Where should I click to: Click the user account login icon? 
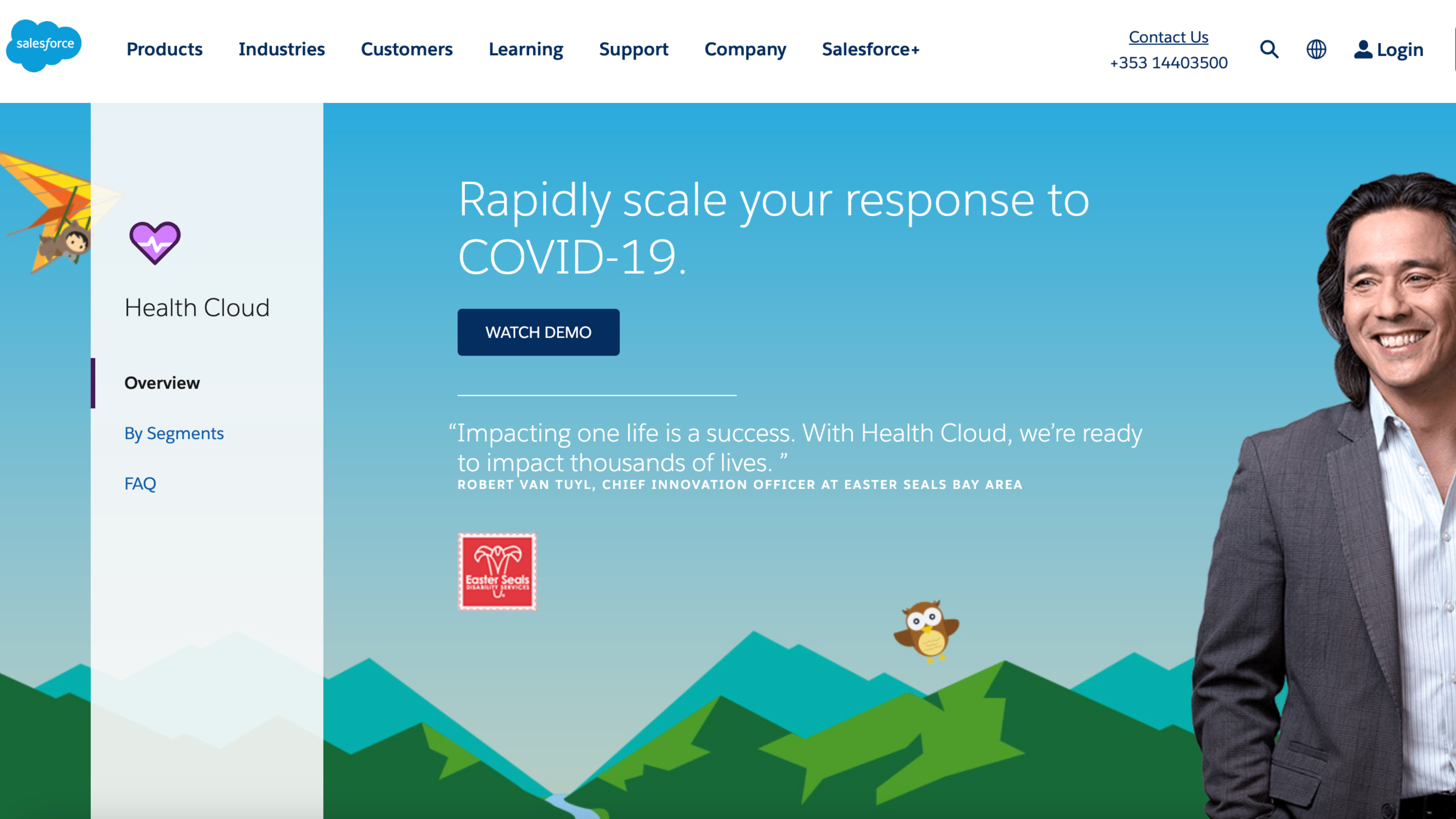coord(1363,49)
